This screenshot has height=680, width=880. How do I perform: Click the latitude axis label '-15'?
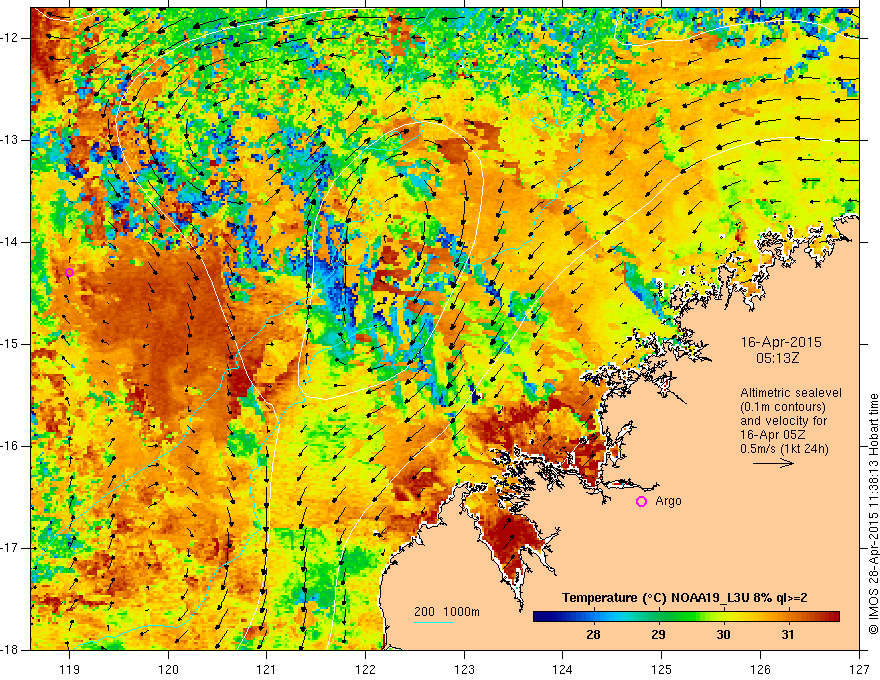click(x=10, y=344)
